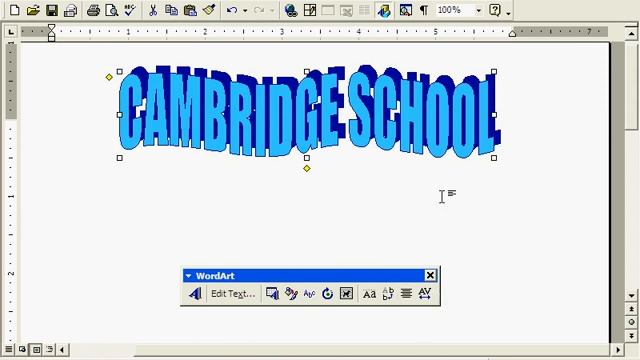640x360 pixels.
Task: Go to next page with double-down arrow
Action: 631,336
